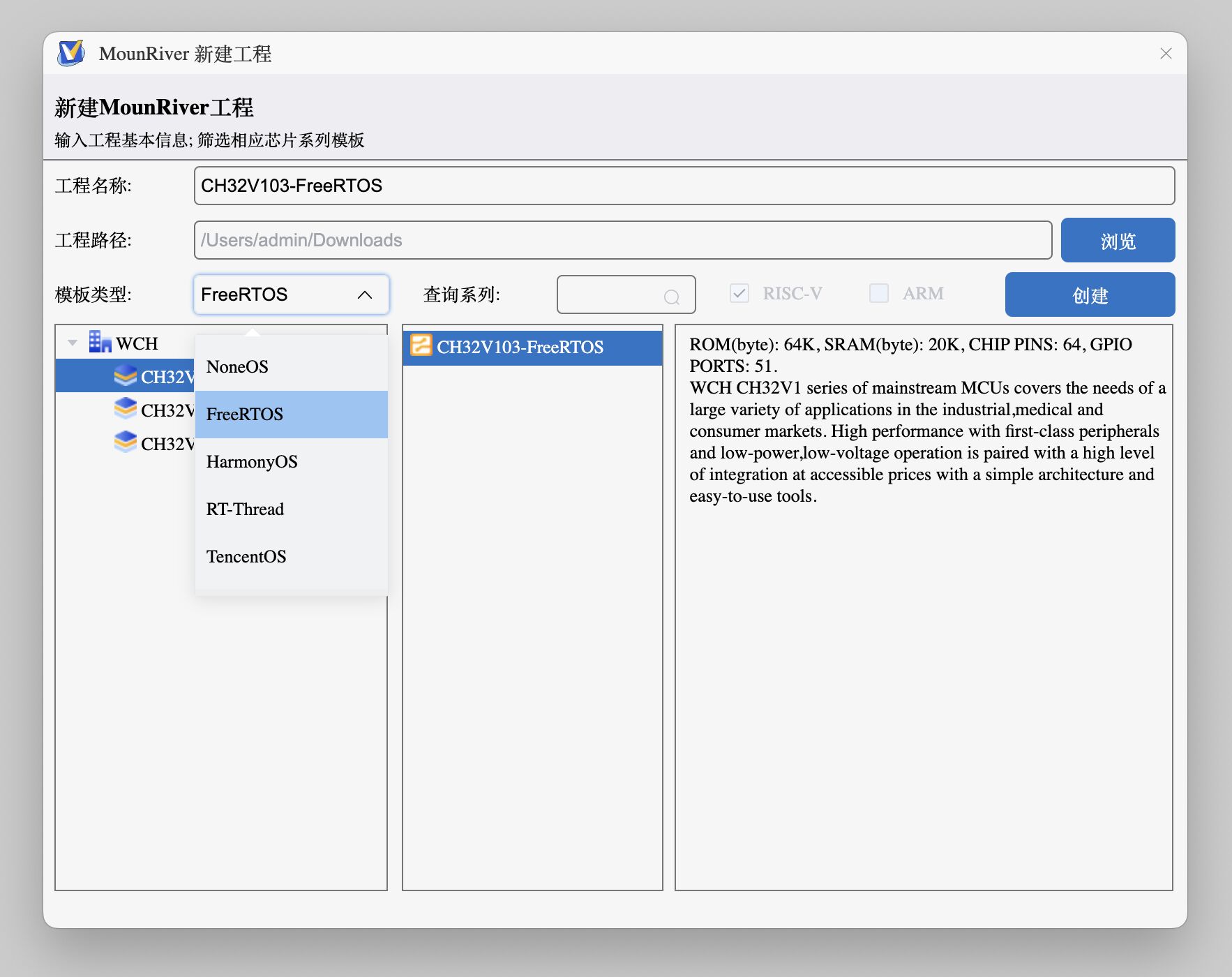Select HarmonyOS template type
Screen dimensions: 1232x977
point(252,462)
